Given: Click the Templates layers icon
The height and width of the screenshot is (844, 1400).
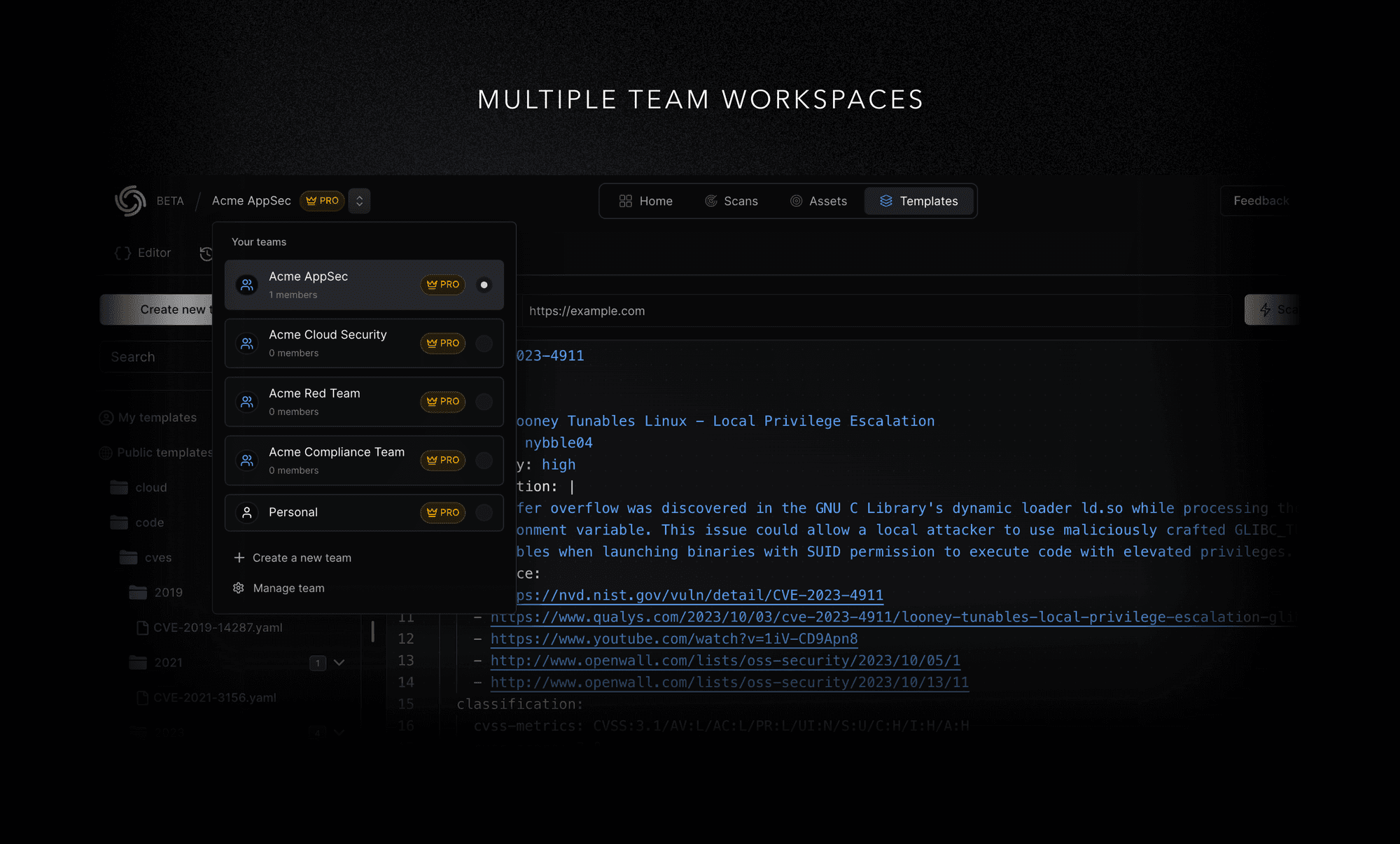Looking at the screenshot, I should pos(886,202).
